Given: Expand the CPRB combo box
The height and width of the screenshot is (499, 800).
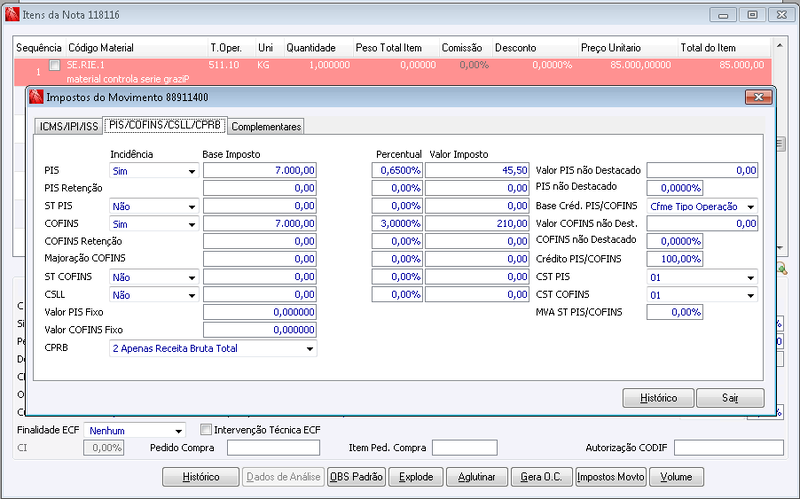Looking at the screenshot, I should 213,348.
